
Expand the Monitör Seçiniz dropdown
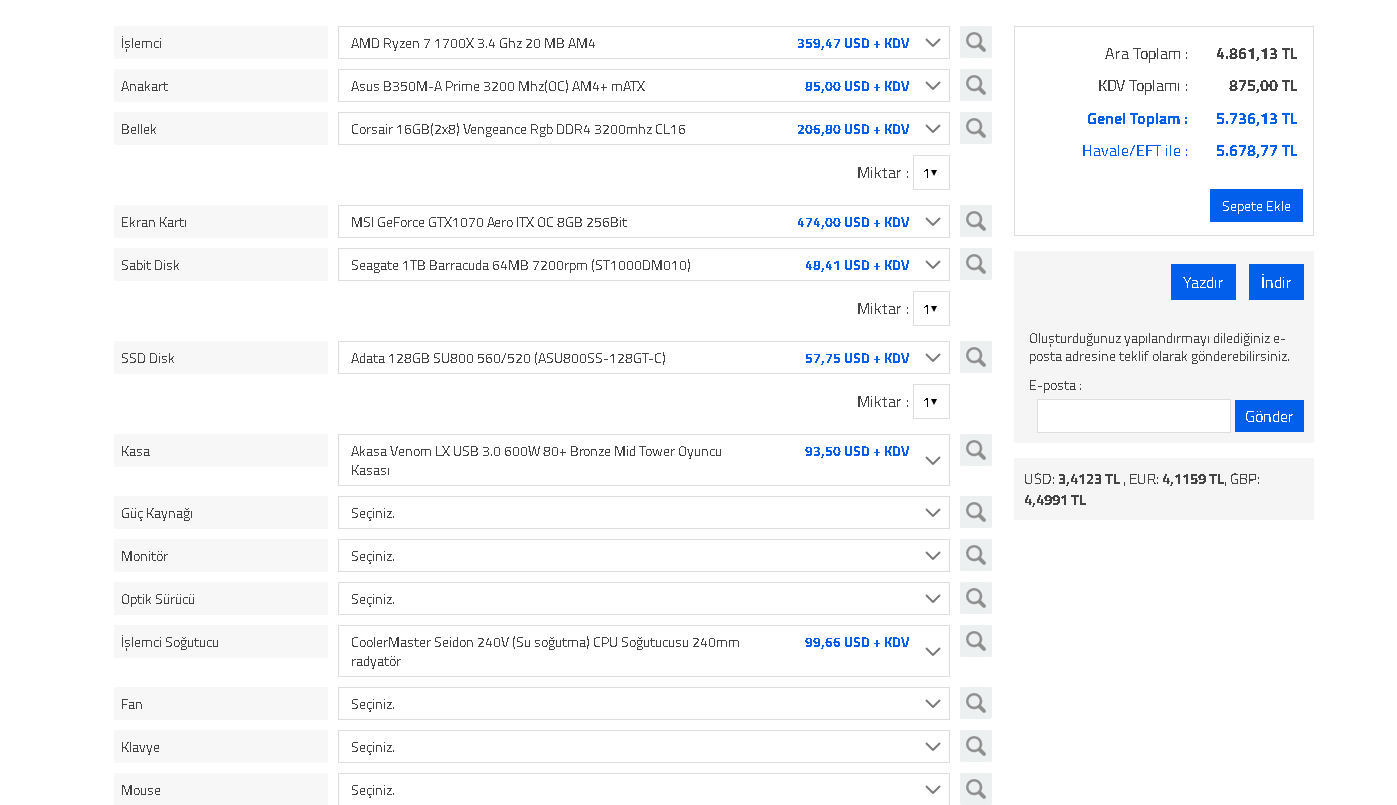[x=644, y=556]
